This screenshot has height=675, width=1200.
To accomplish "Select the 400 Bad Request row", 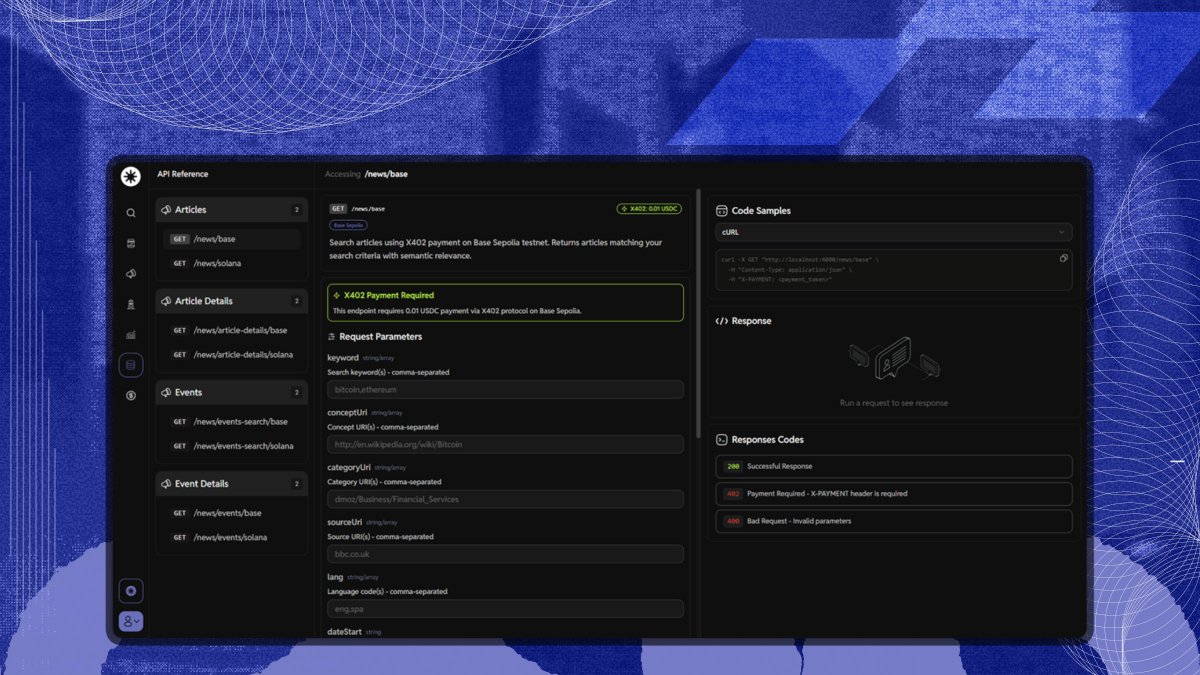I will 894,521.
